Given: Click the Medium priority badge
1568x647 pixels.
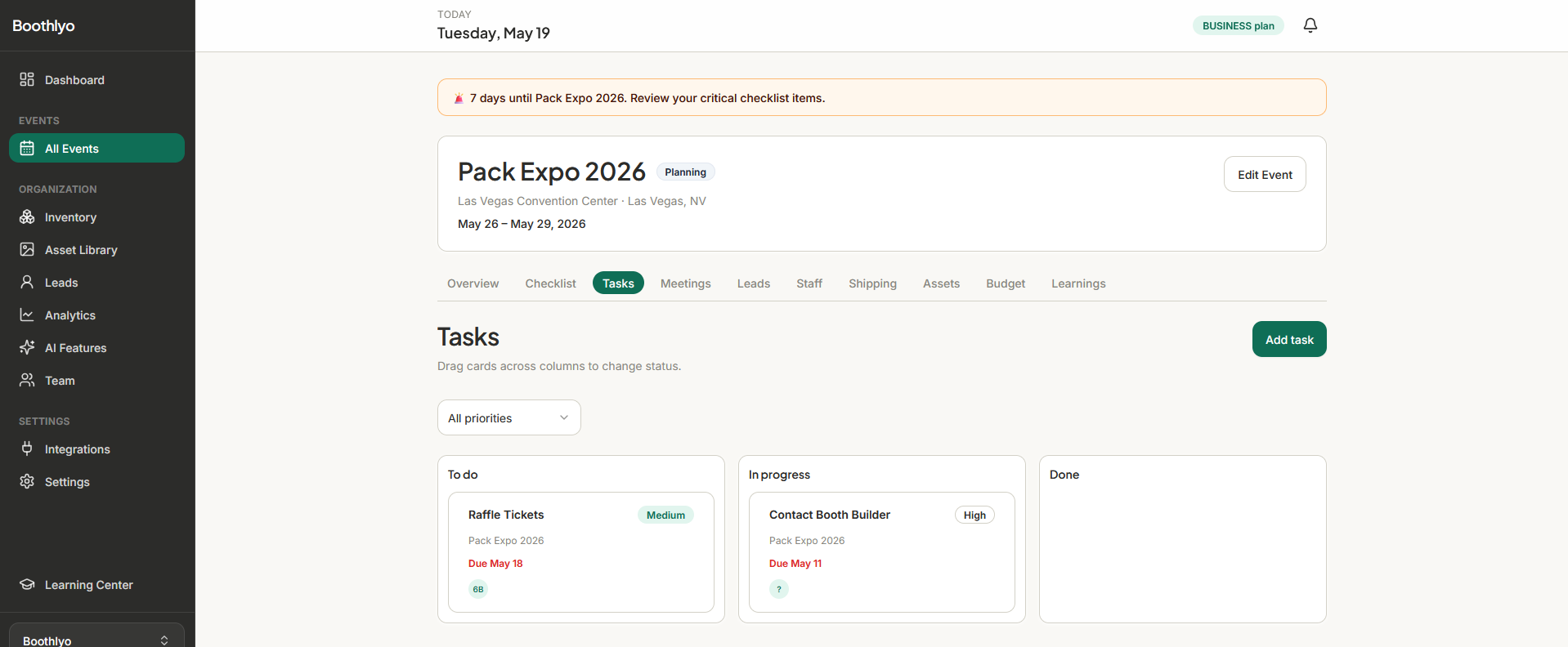Looking at the screenshot, I should [x=665, y=515].
